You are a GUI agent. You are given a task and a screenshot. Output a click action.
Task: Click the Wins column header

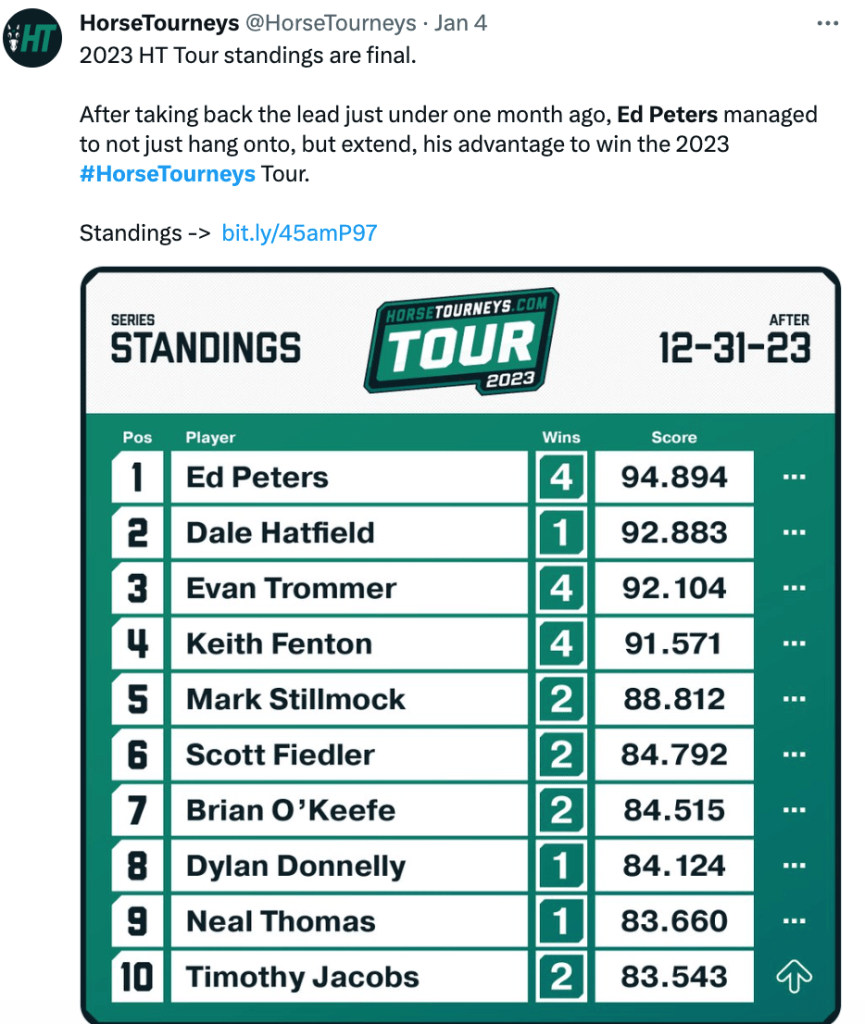point(561,437)
